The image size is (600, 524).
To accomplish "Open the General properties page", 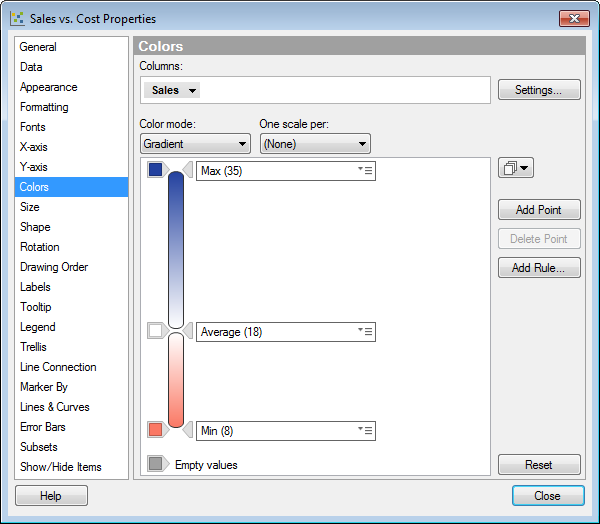I will pyautogui.click(x=72, y=47).
